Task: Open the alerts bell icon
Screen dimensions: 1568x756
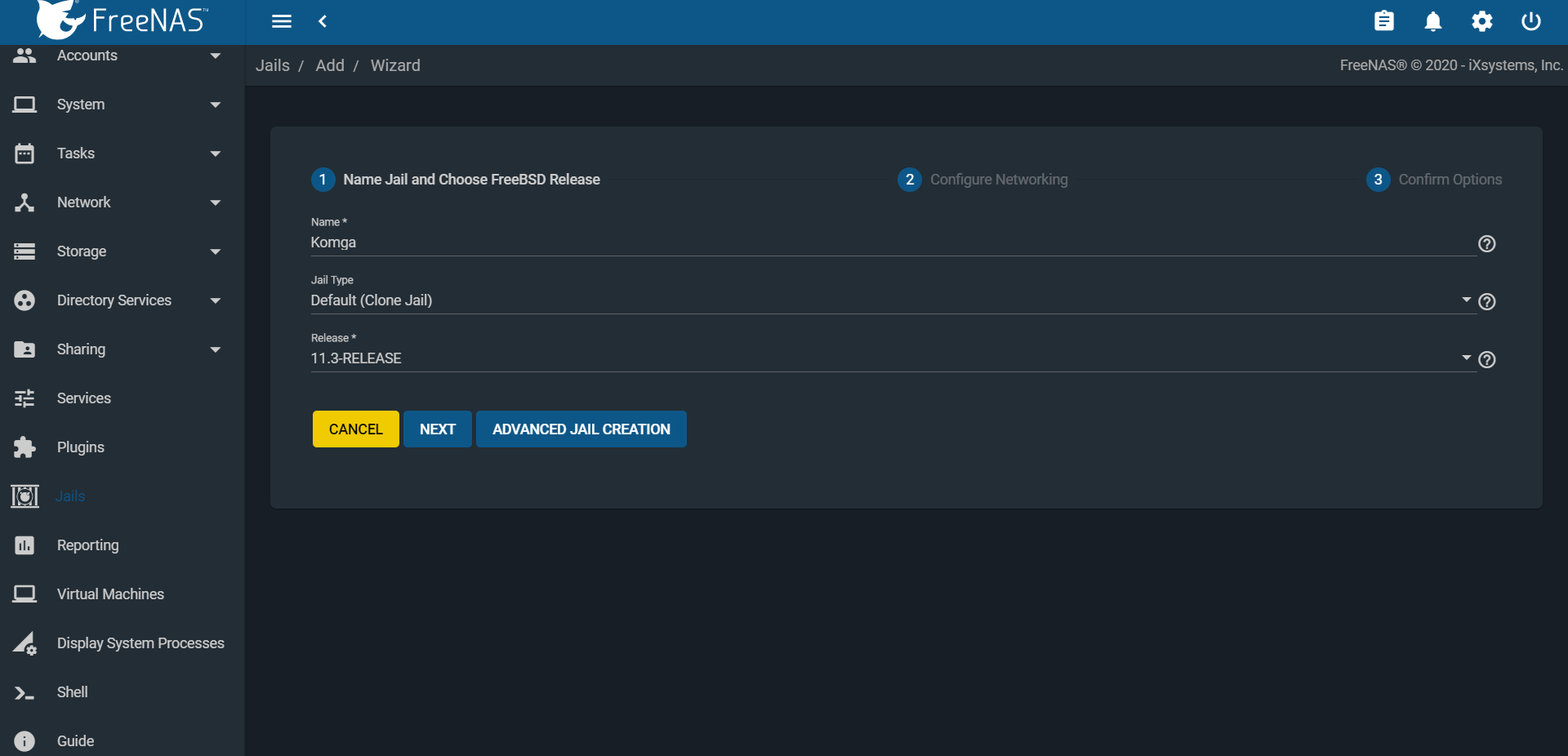Action: tap(1432, 21)
